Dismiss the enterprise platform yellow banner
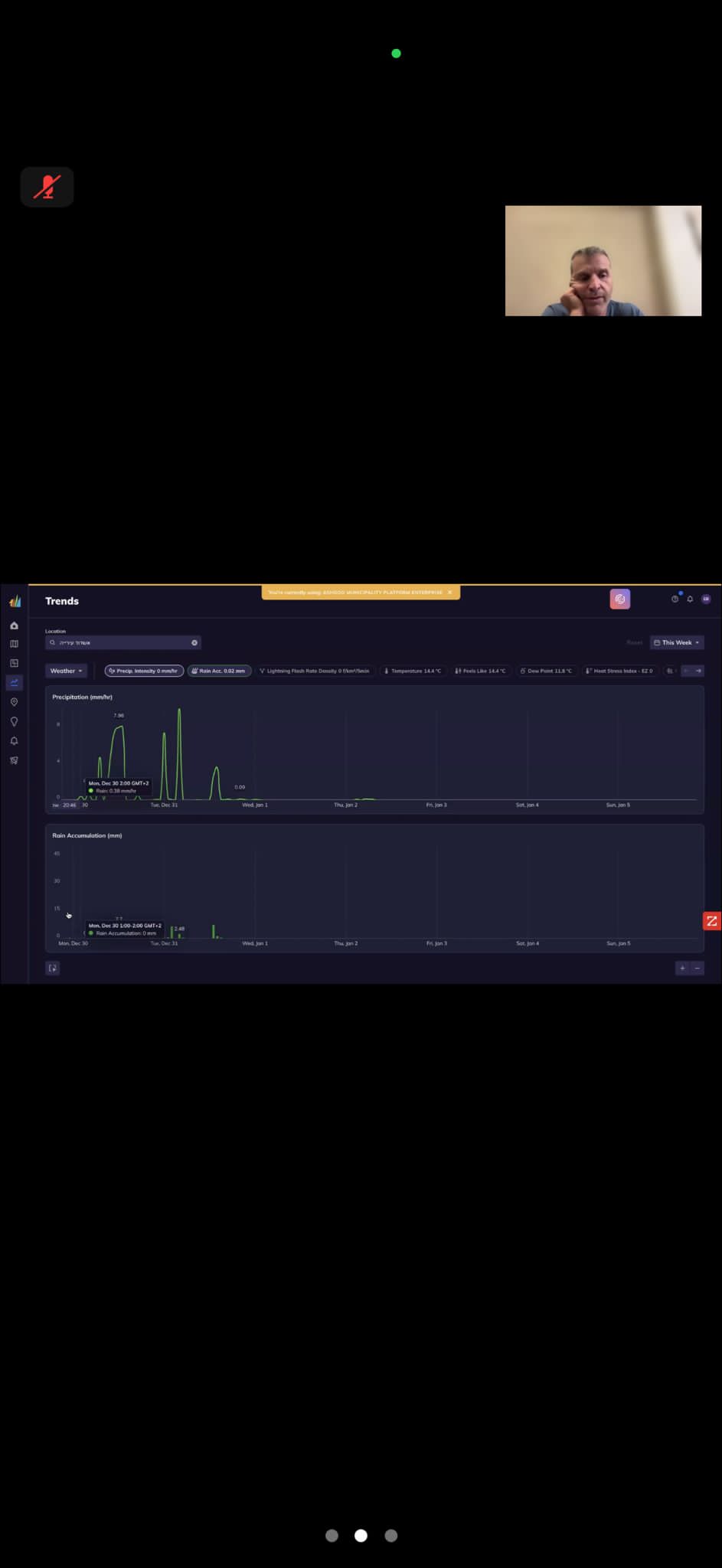722x1568 pixels. pos(450,593)
